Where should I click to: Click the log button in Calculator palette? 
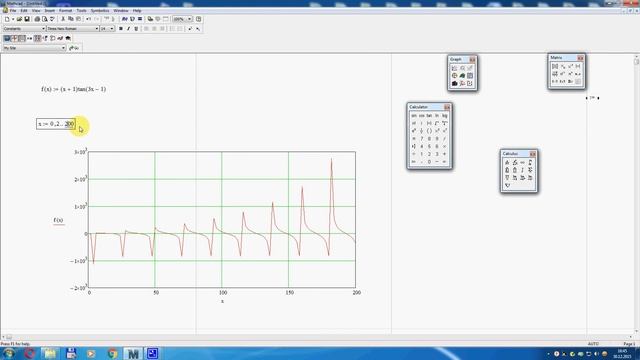tap(444, 116)
